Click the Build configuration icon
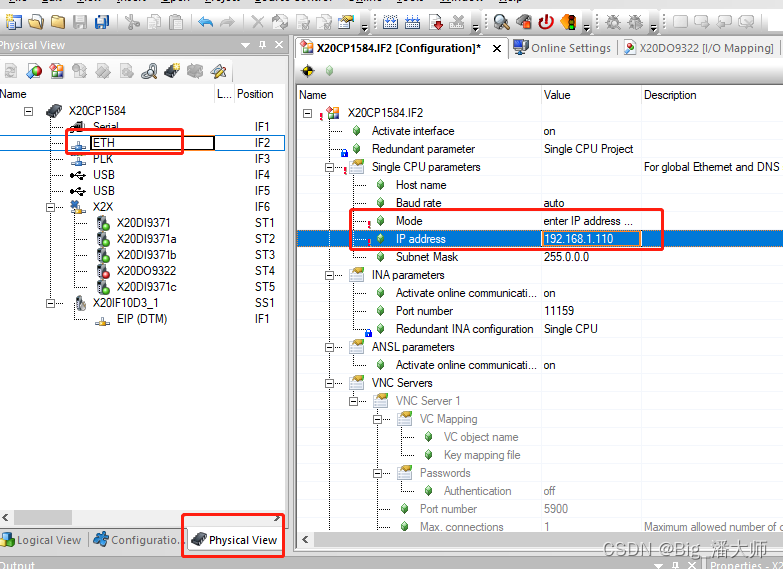This screenshot has height=569, width=783. (x=390, y=22)
